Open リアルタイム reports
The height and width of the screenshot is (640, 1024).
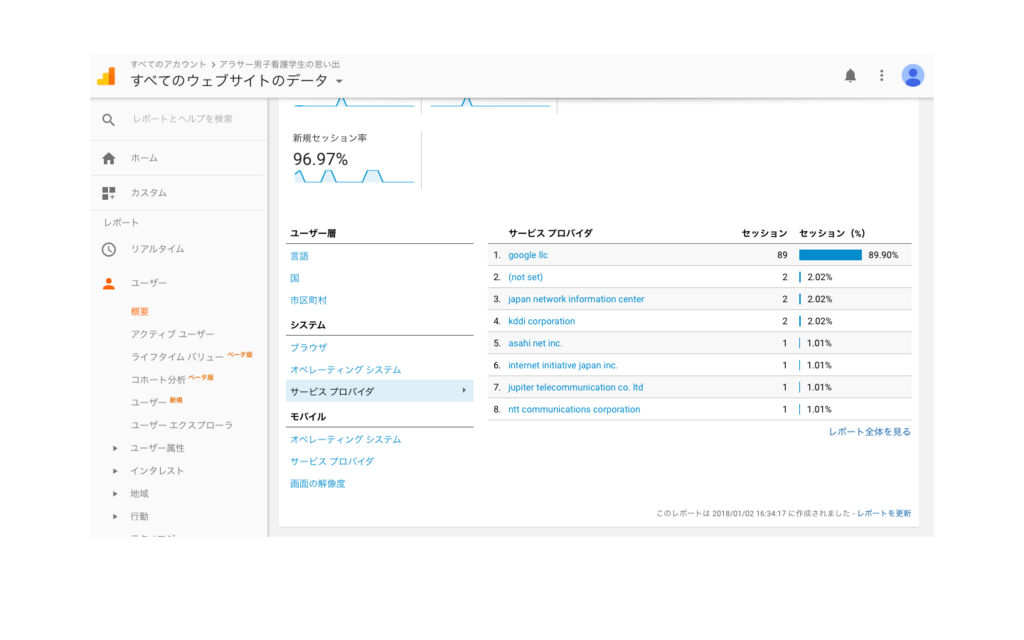pos(157,249)
